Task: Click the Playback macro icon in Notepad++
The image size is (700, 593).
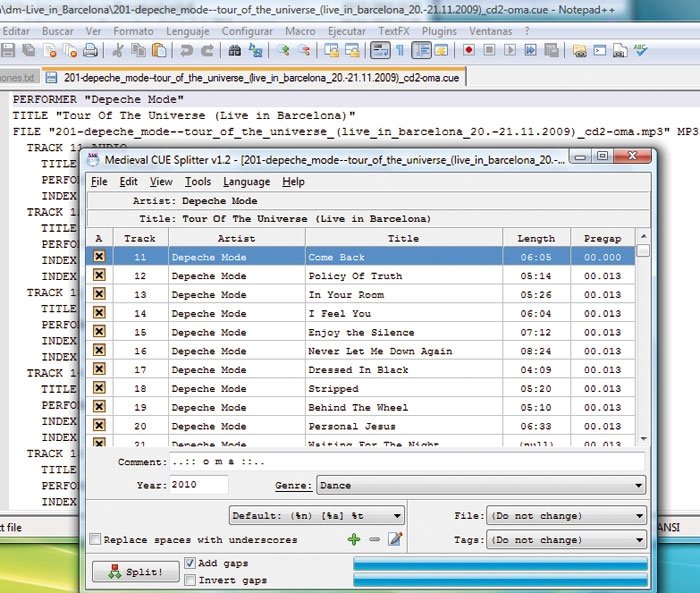Action: click(510, 50)
